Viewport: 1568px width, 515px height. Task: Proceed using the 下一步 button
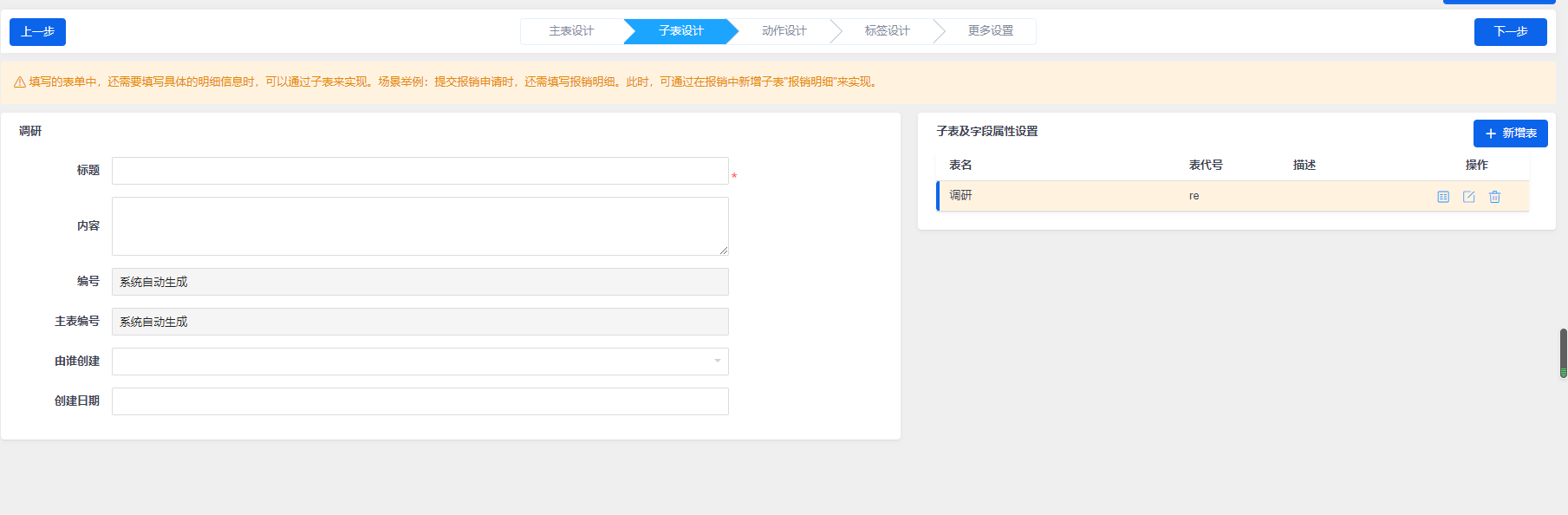(x=1510, y=32)
